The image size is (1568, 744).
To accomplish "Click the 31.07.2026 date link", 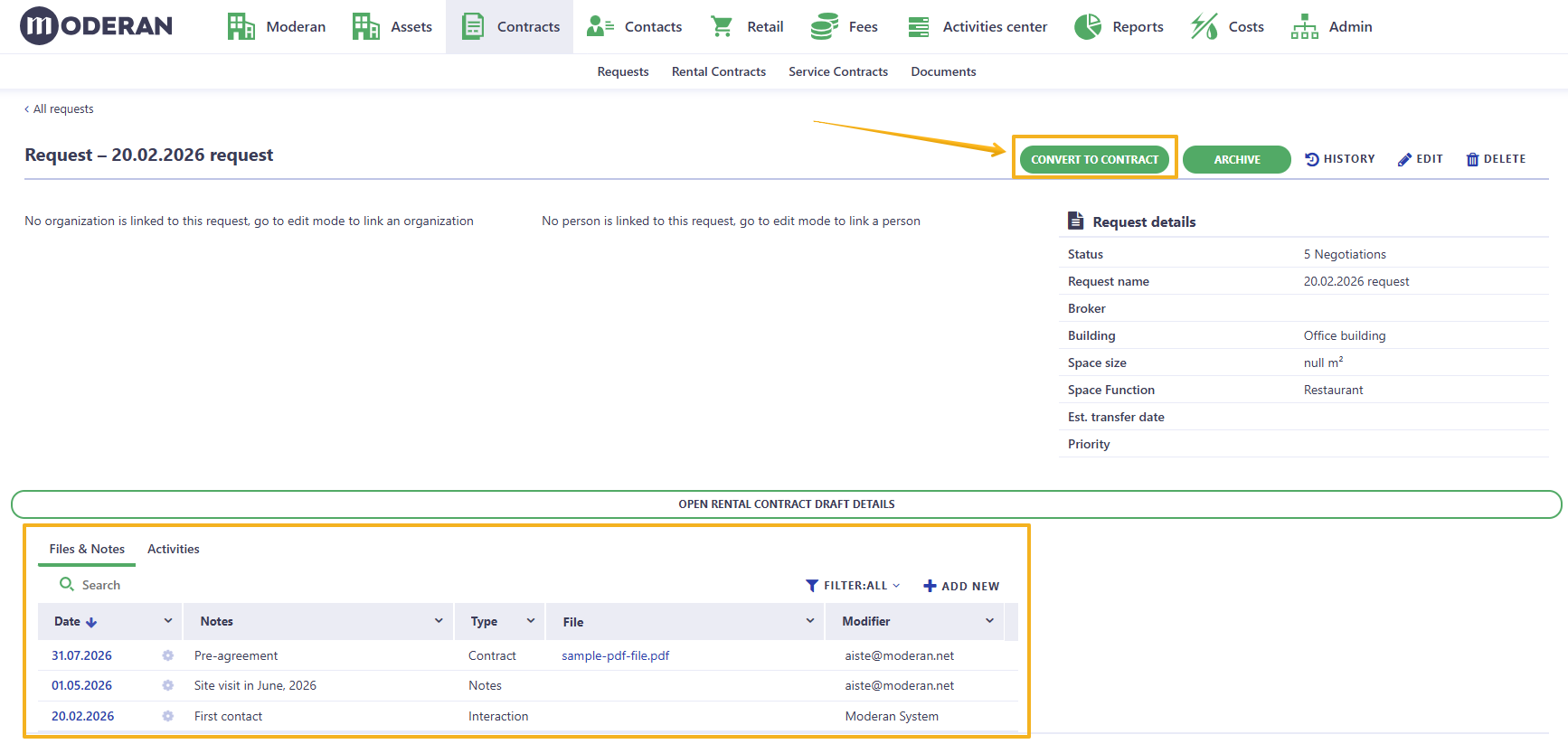I will (81, 655).
